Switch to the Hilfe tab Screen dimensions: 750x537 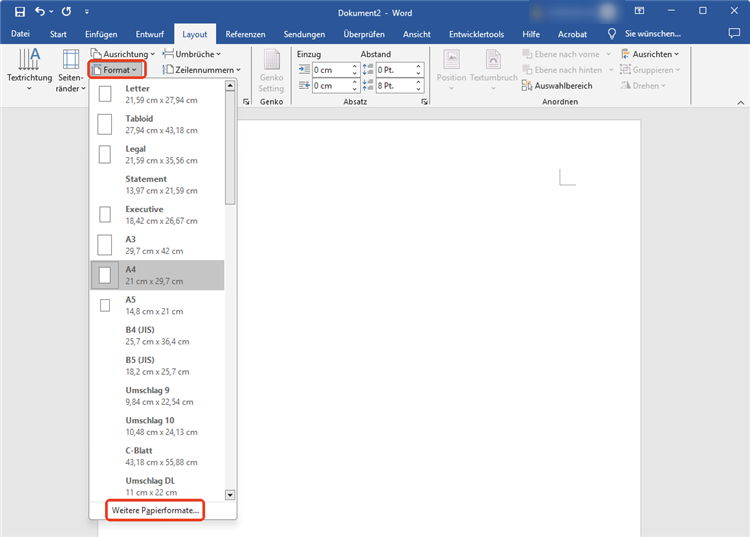point(531,34)
